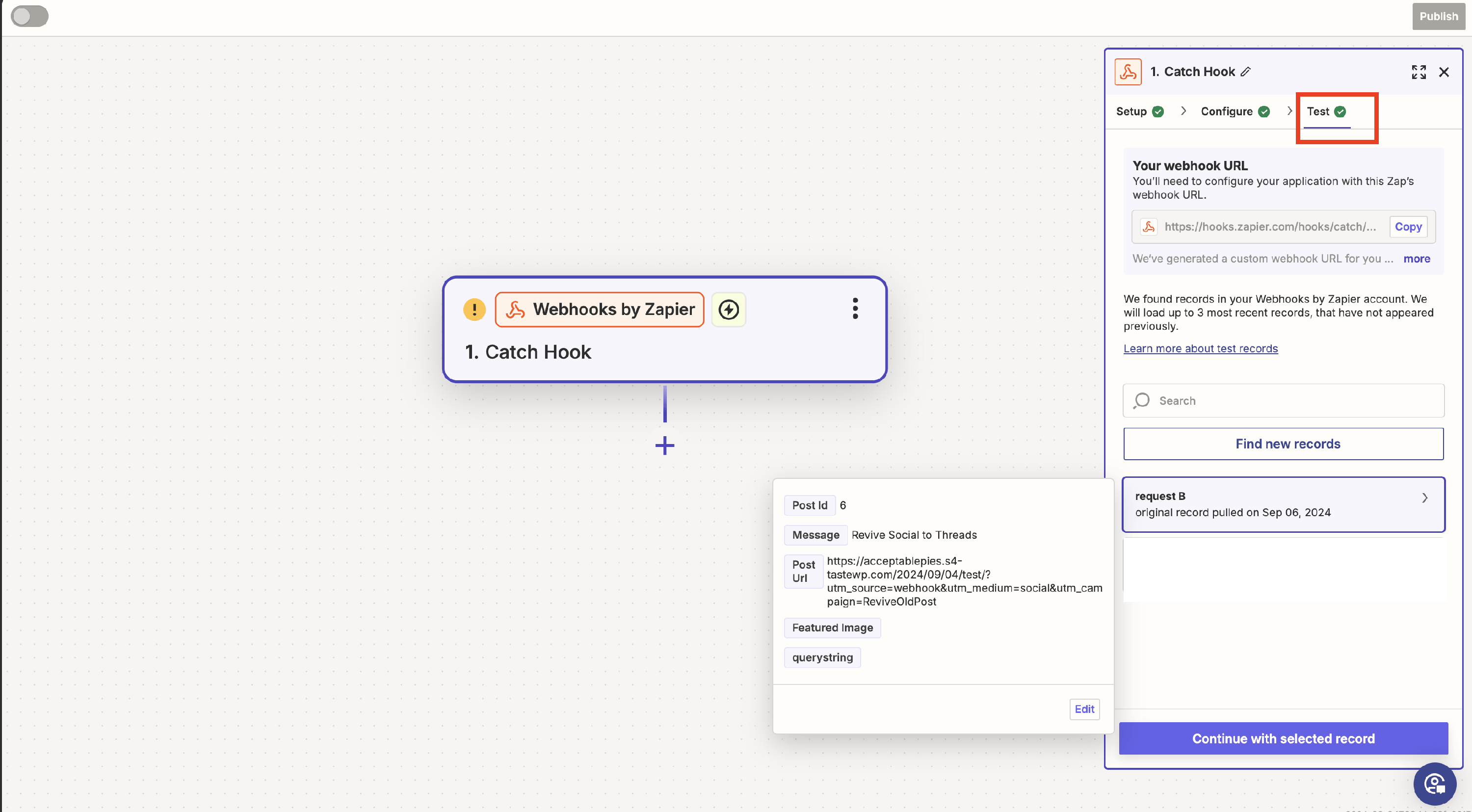Click the lightning trigger icon on the step
Viewport: 1472px width, 812px height.
728,310
